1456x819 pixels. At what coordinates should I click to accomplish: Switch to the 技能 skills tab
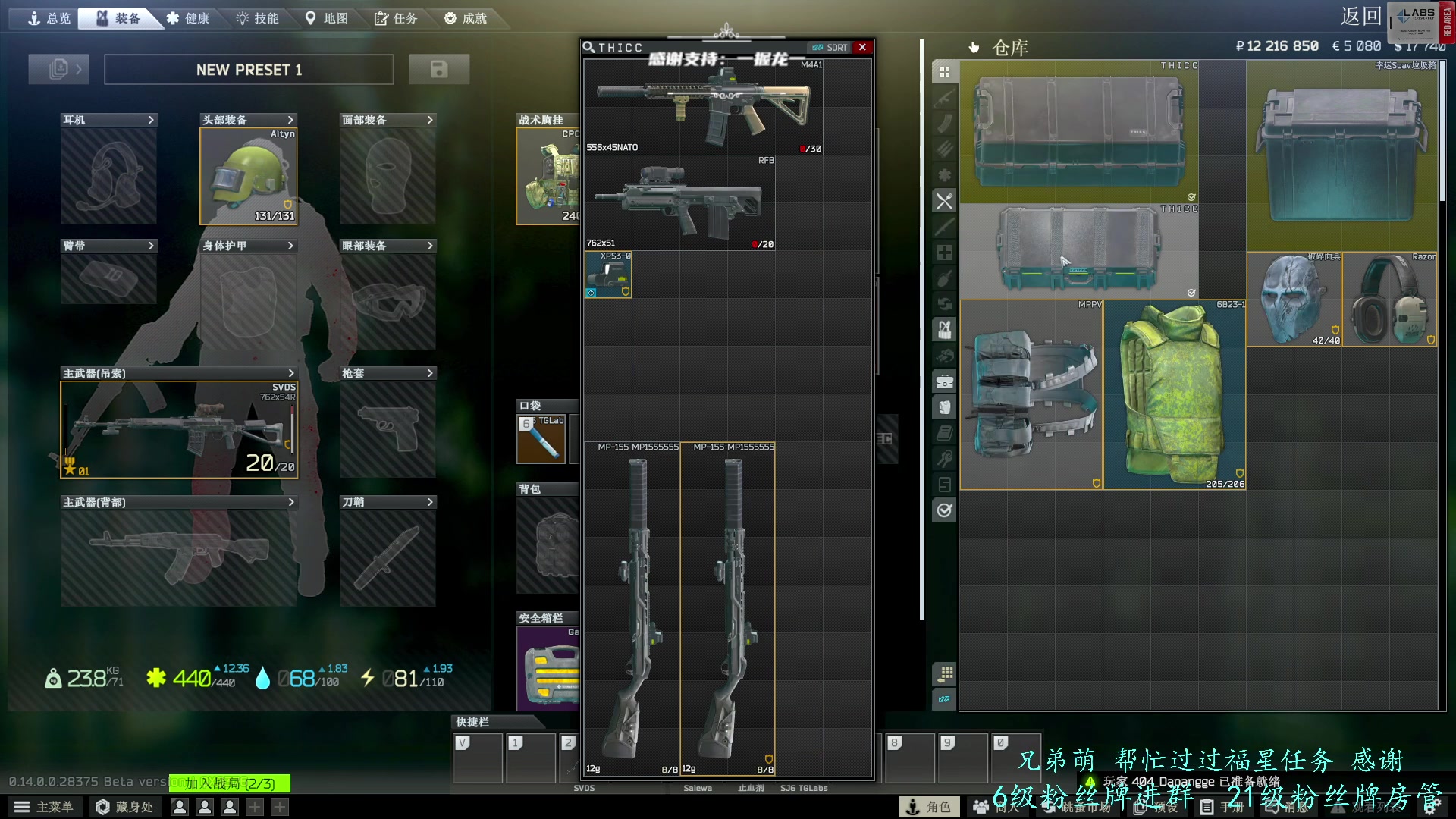258,18
